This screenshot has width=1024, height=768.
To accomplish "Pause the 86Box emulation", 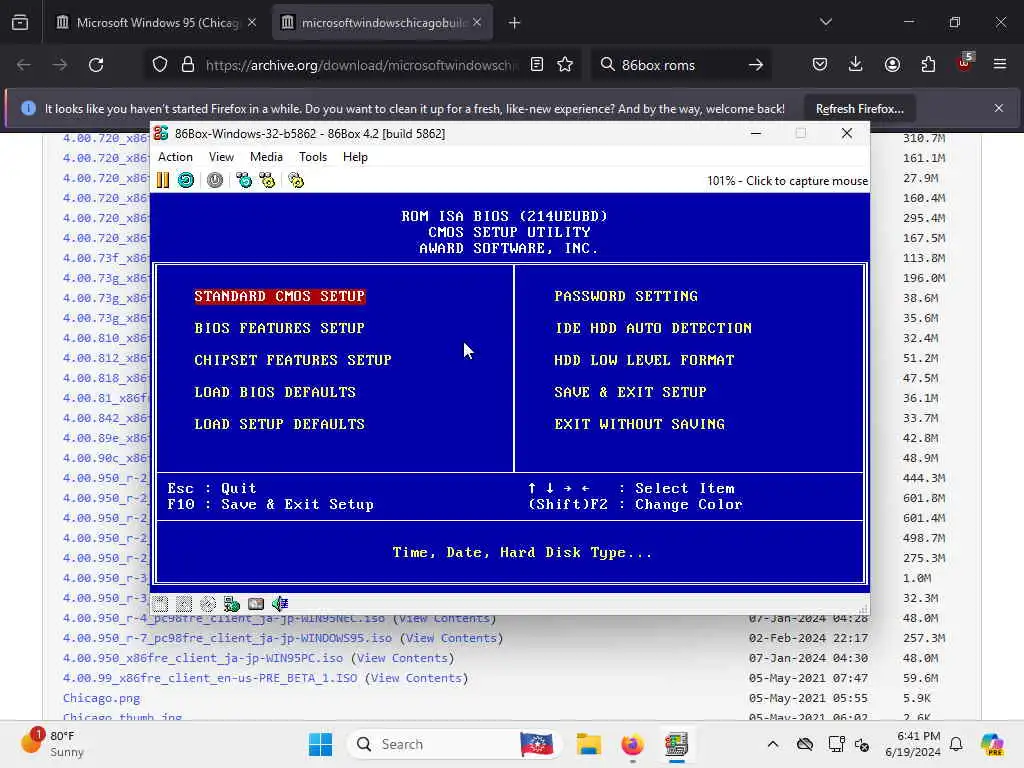I will click(x=163, y=180).
